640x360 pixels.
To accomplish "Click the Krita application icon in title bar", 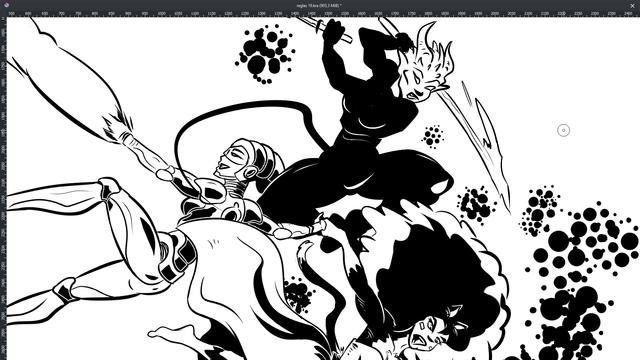I will [6, 5].
